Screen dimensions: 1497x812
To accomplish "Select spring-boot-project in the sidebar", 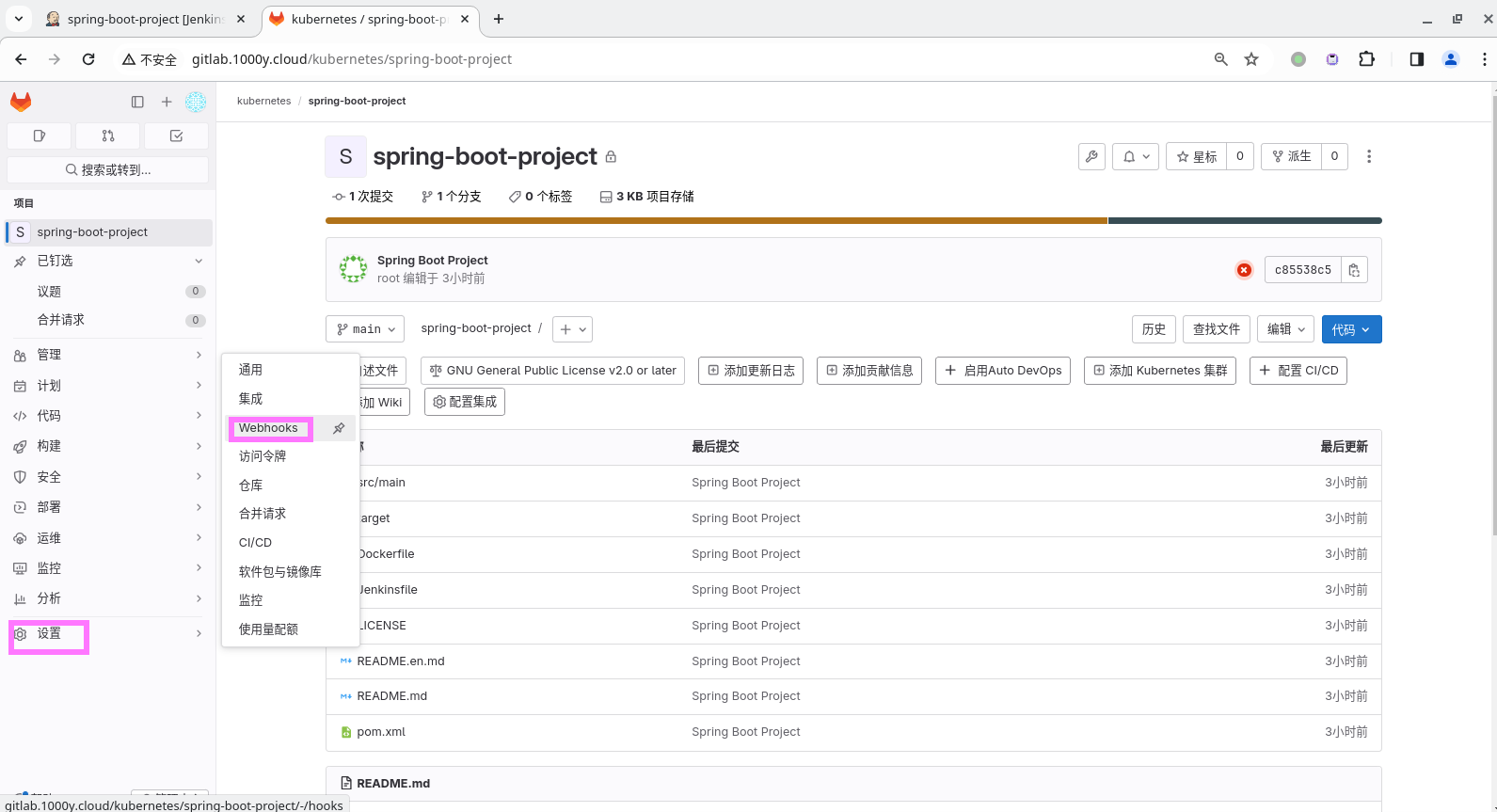I will pos(109,231).
